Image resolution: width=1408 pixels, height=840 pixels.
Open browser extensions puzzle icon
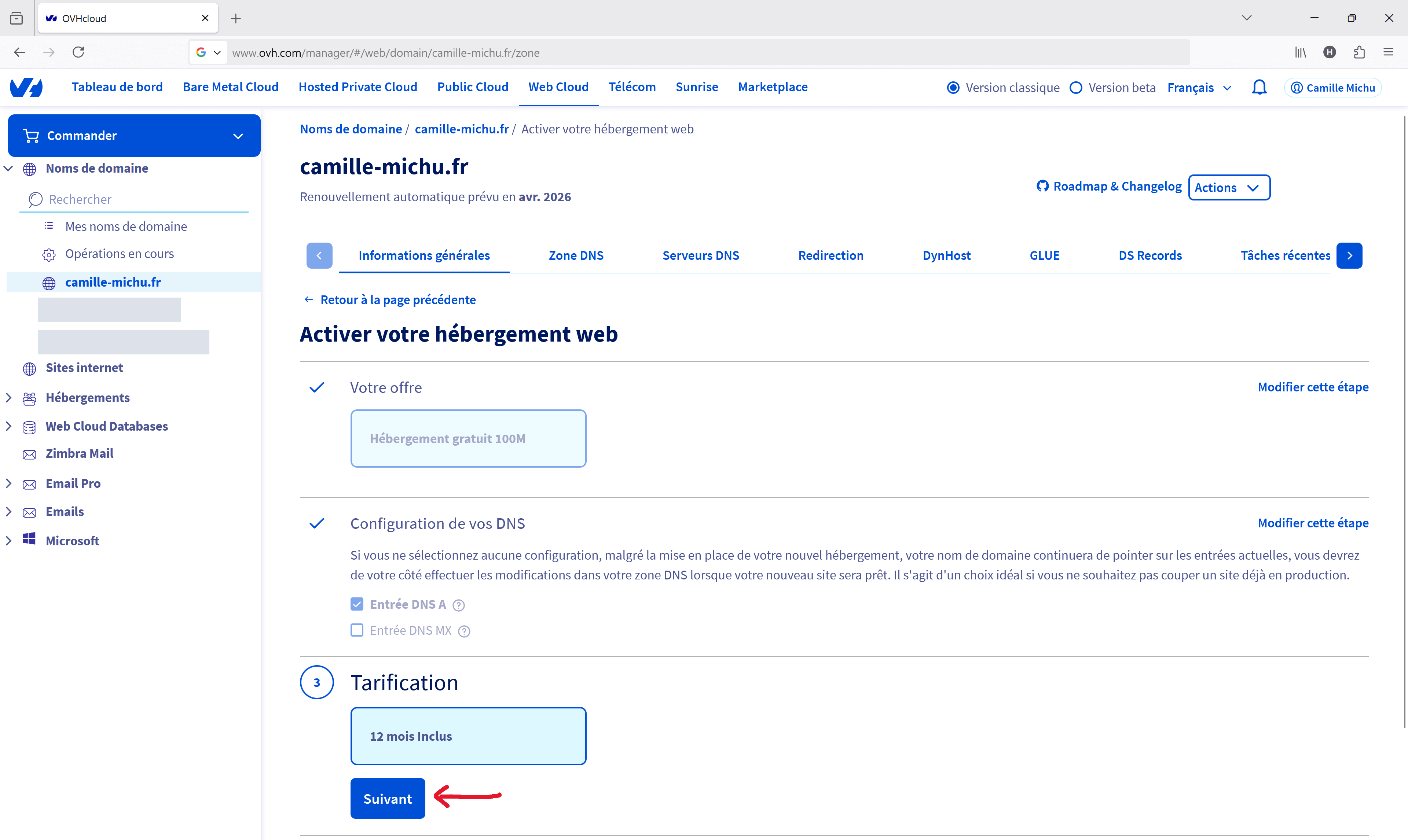(1359, 52)
